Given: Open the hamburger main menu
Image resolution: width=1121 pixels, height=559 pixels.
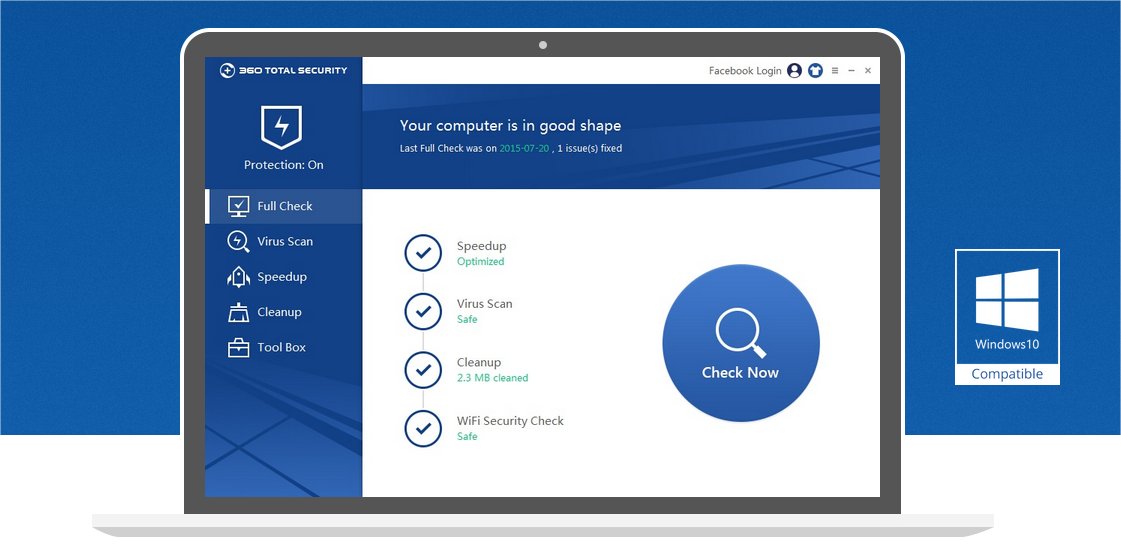Looking at the screenshot, I should point(835,71).
